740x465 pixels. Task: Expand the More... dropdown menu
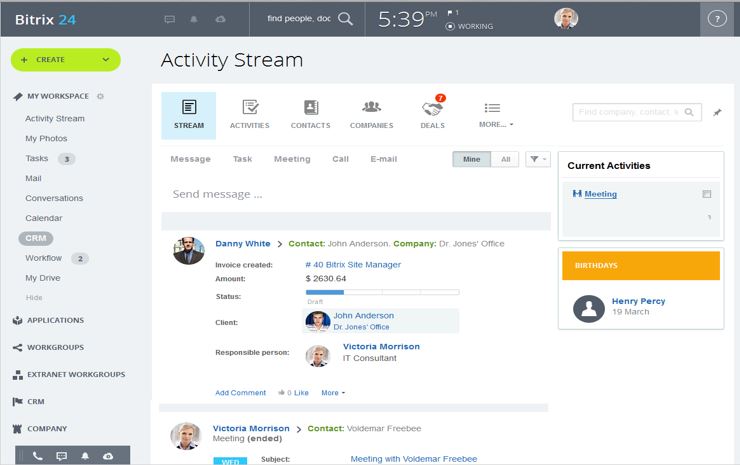pos(495,125)
